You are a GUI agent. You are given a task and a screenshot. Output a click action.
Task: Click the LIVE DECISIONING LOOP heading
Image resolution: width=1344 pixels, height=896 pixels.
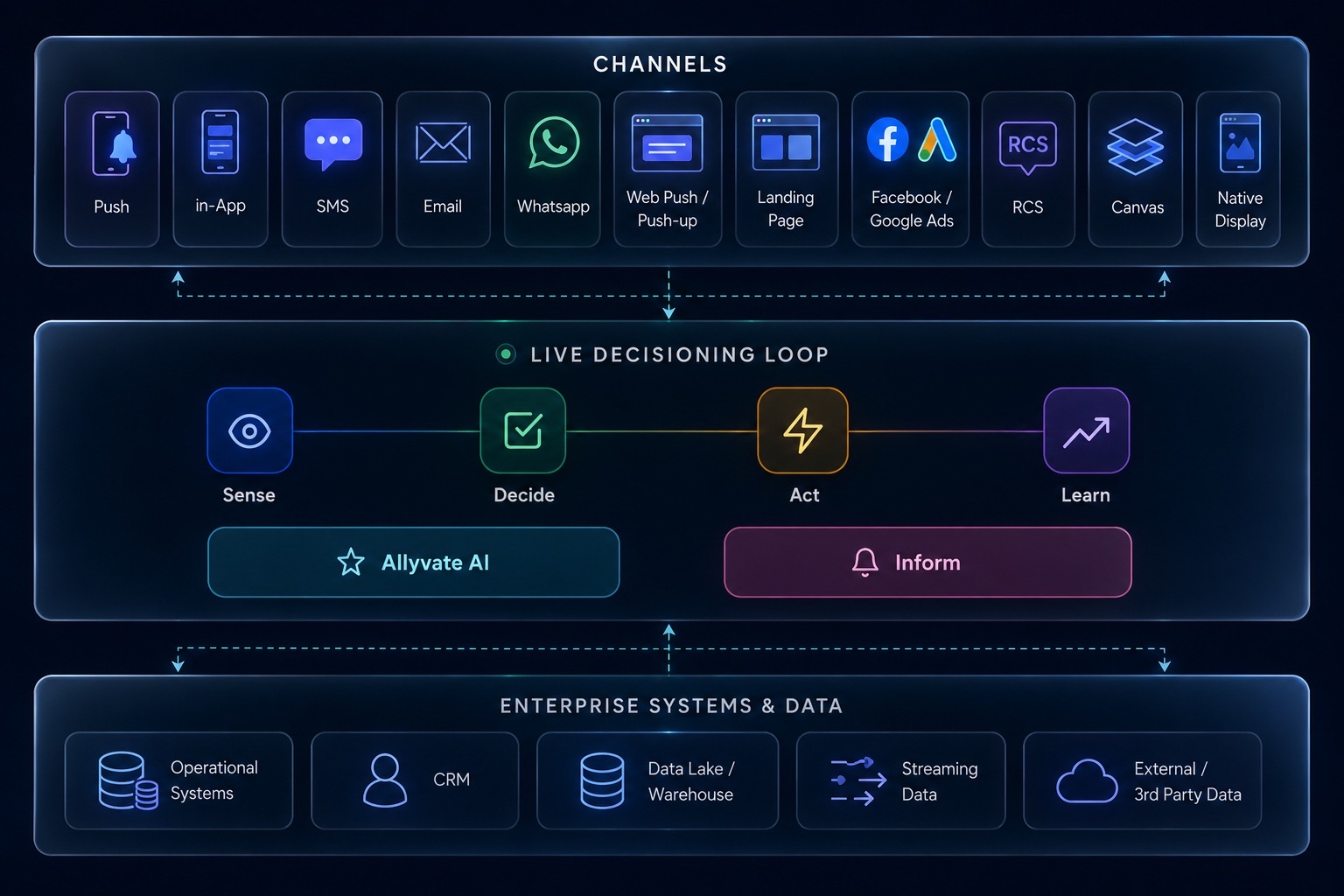coord(680,354)
